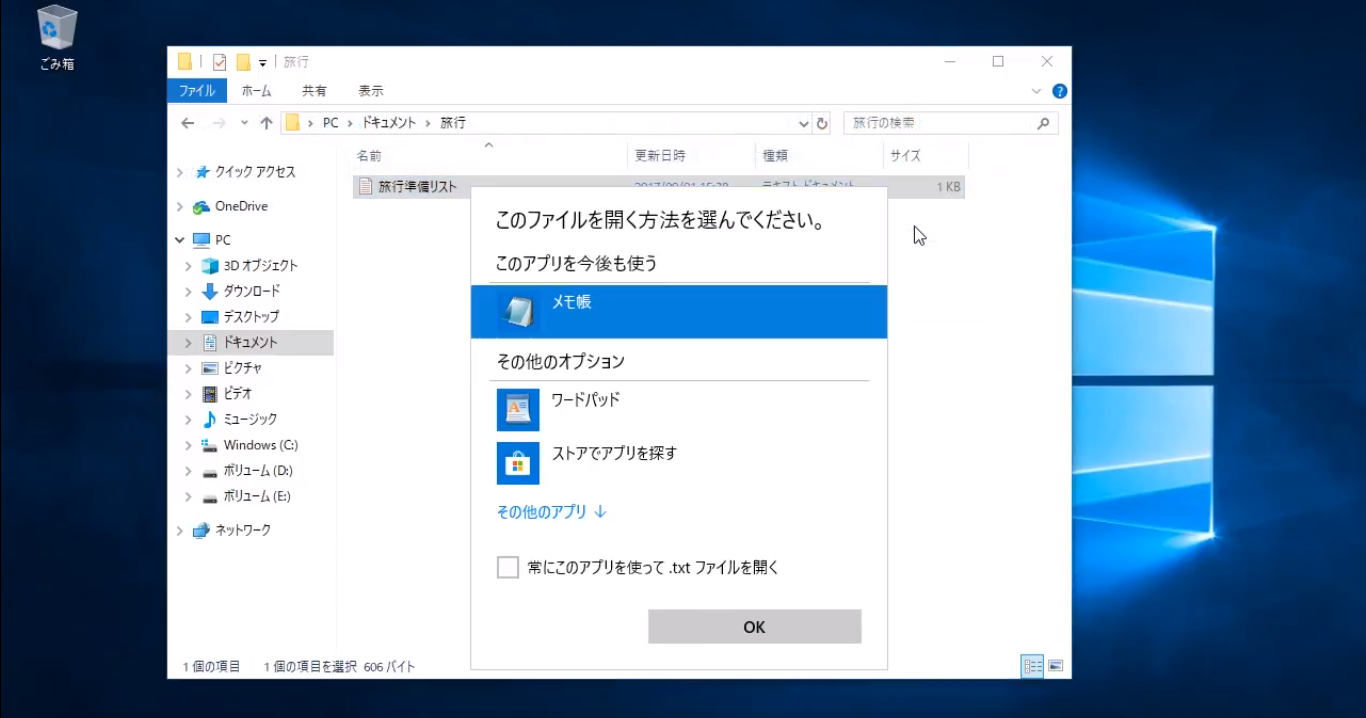Expand the ダウンロード tree node
This screenshot has height=718, width=1366.
click(188, 292)
